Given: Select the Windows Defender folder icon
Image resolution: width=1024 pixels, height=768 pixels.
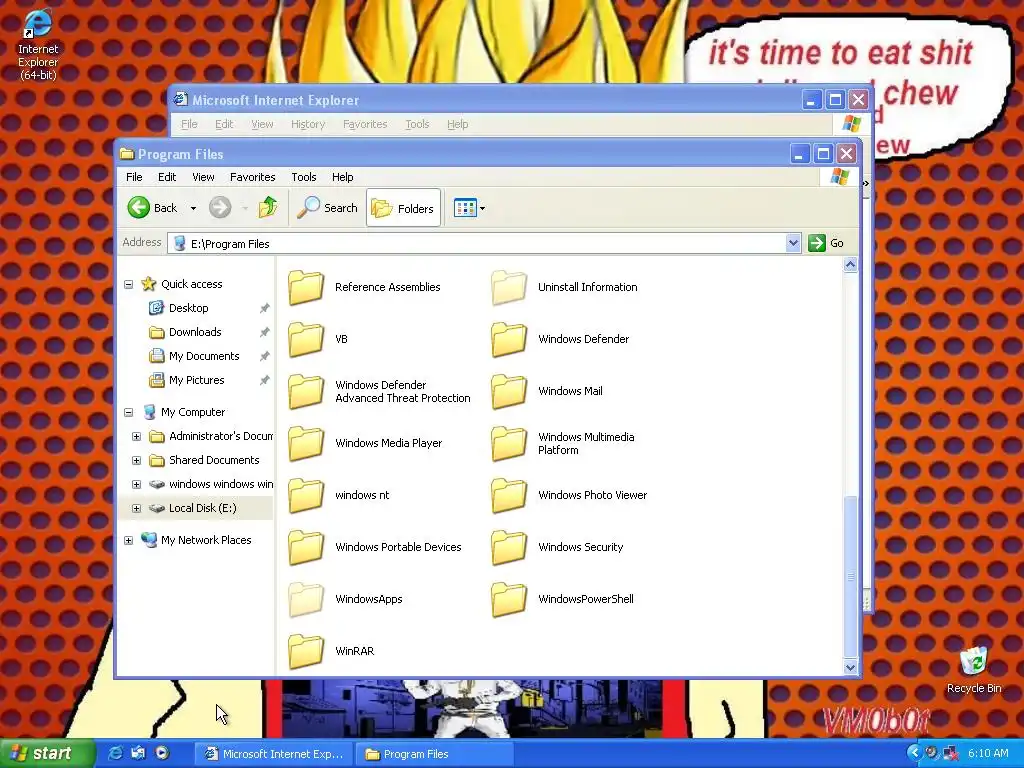Looking at the screenshot, I should coord(509,339).
